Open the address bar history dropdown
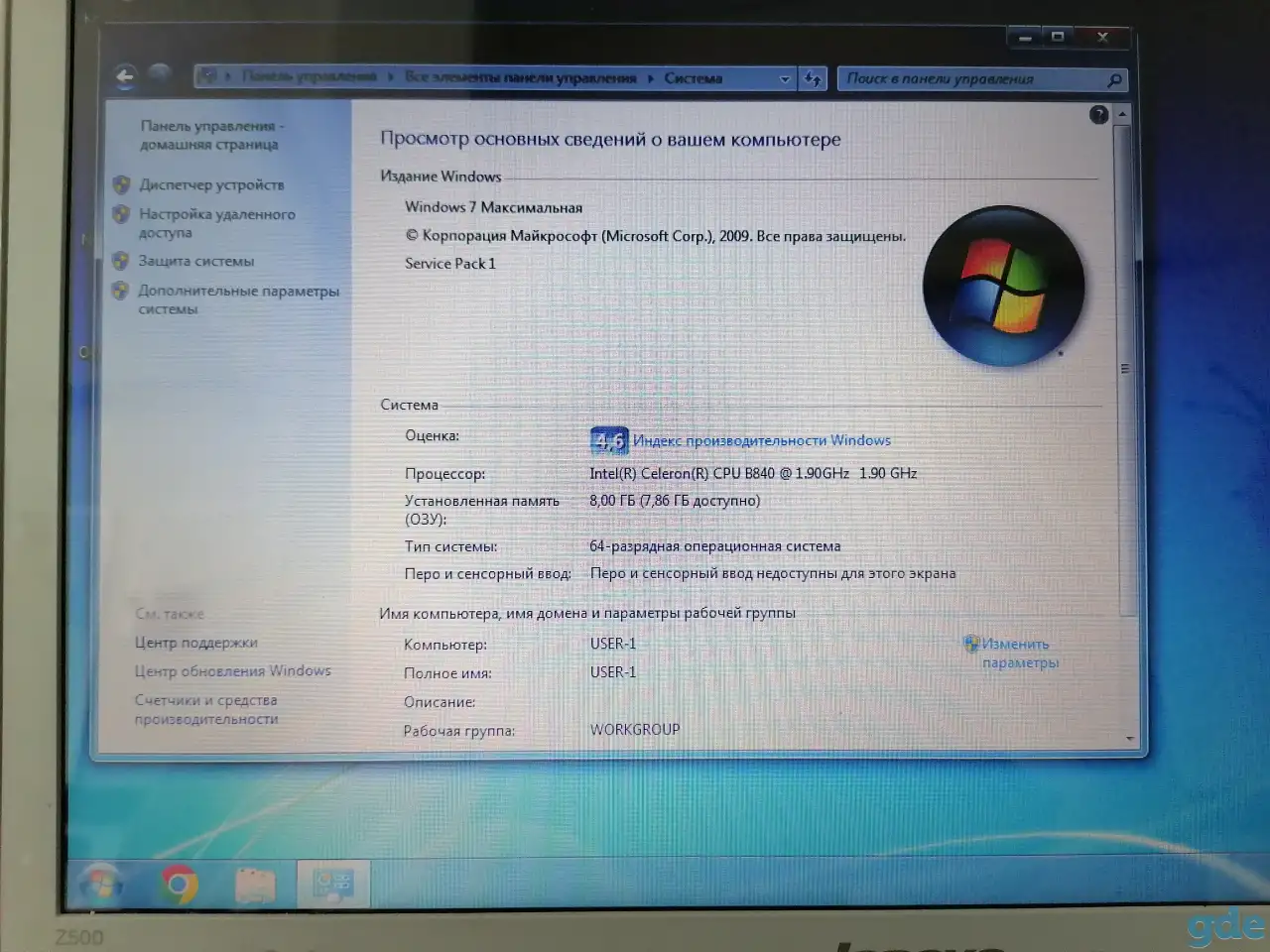The image size is (1270, 952). pyautogui.click(x=785, y=78)
